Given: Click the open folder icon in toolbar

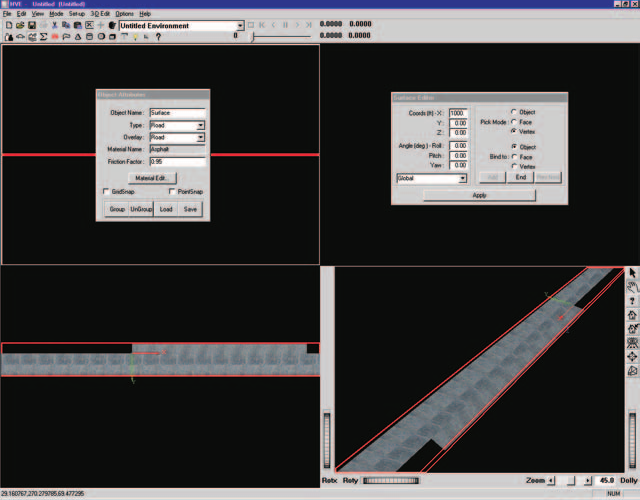Looking at the screenshot, I should point(20,25).
